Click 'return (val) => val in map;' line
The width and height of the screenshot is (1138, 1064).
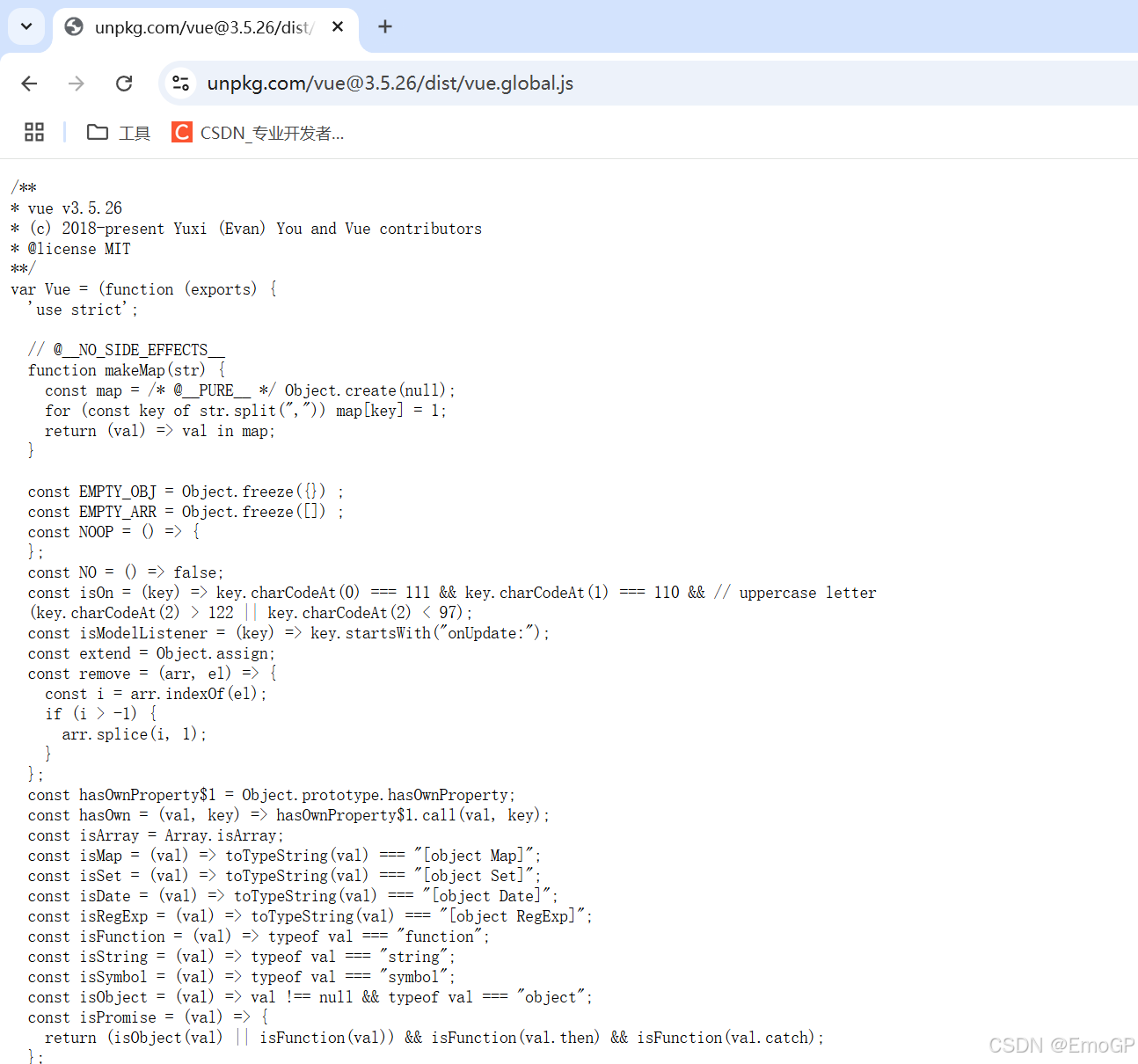click(x=160, y=431)
